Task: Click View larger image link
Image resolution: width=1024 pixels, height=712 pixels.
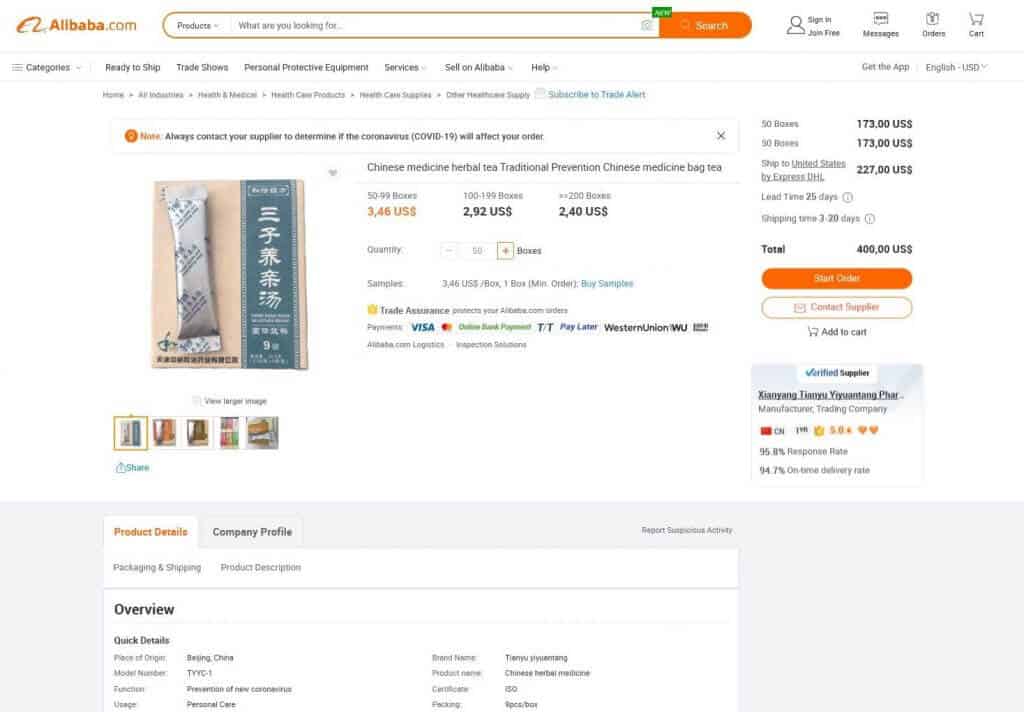Action: (229, 401)
